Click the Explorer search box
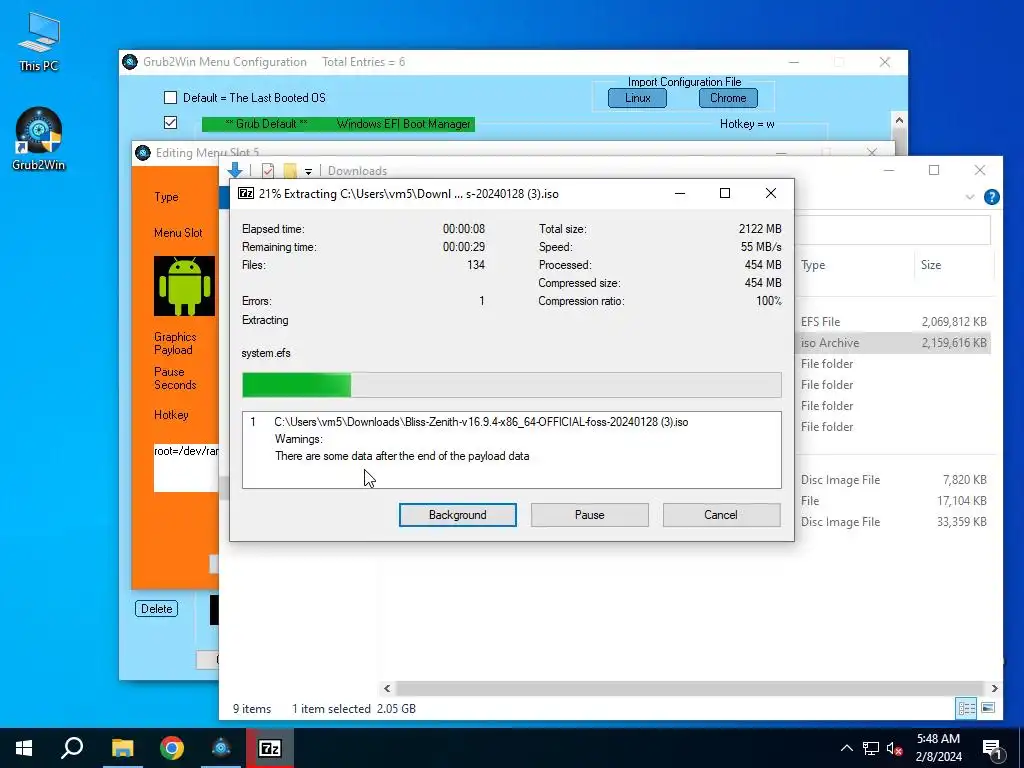 [x=893, y=230]
